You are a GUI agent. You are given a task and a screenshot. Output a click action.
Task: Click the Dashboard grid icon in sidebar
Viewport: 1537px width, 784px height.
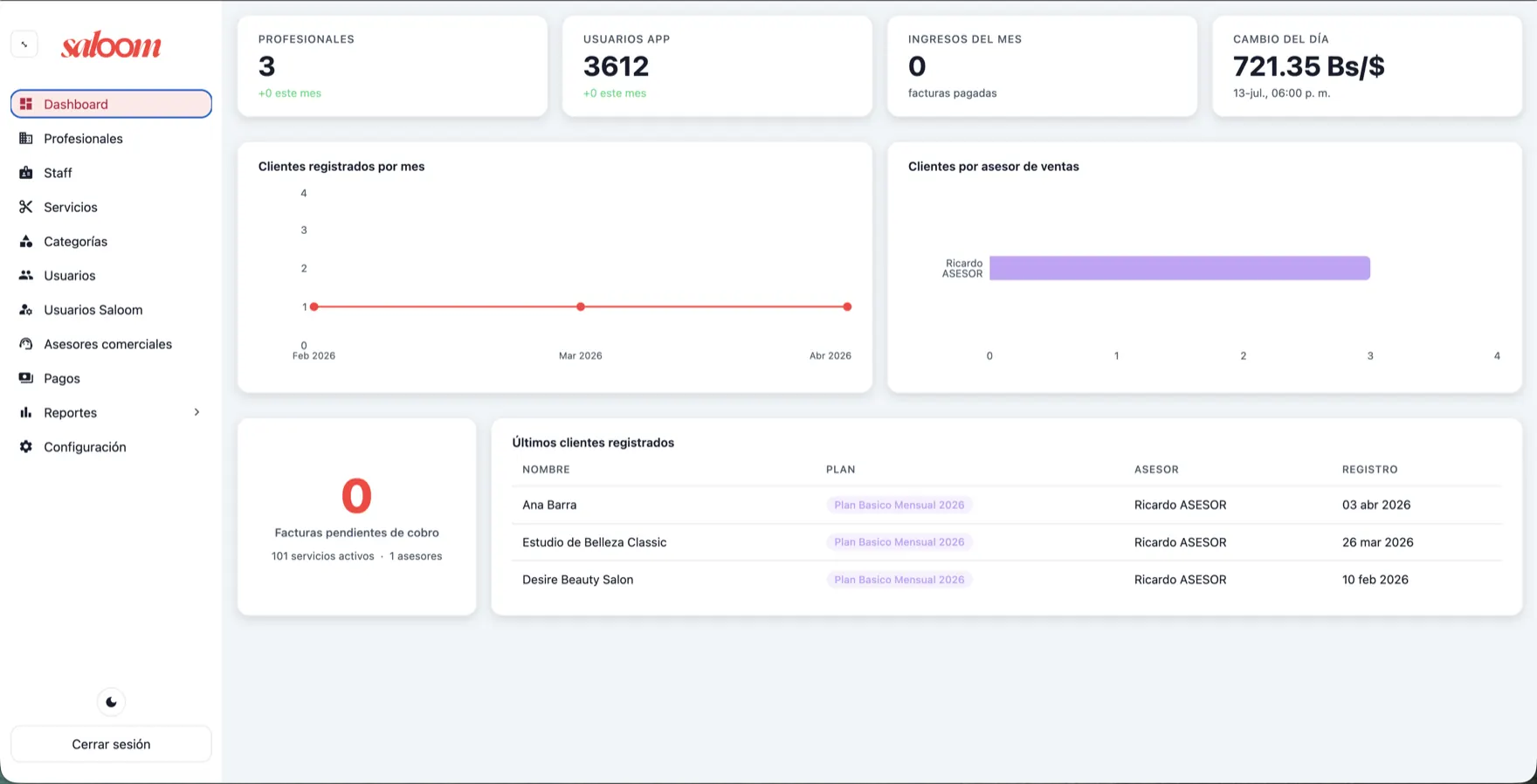pos(26,104)
